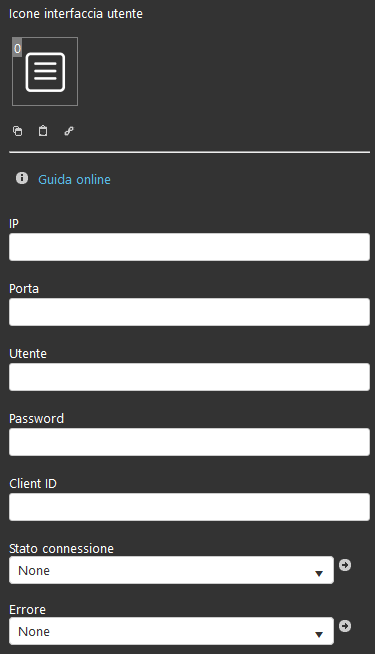Expand Errore via its down arrow
The width and height of the screenshot is (375, 654).
319,634
